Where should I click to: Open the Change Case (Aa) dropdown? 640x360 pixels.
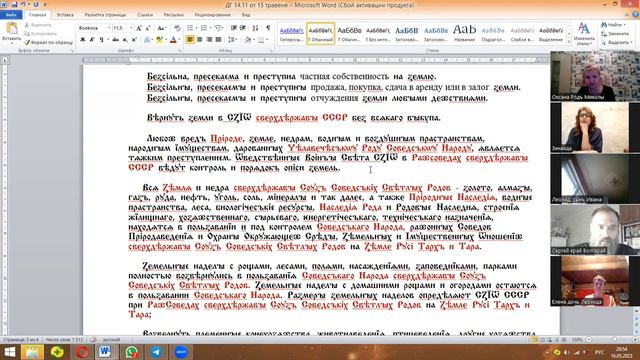(x=162, y=28)
